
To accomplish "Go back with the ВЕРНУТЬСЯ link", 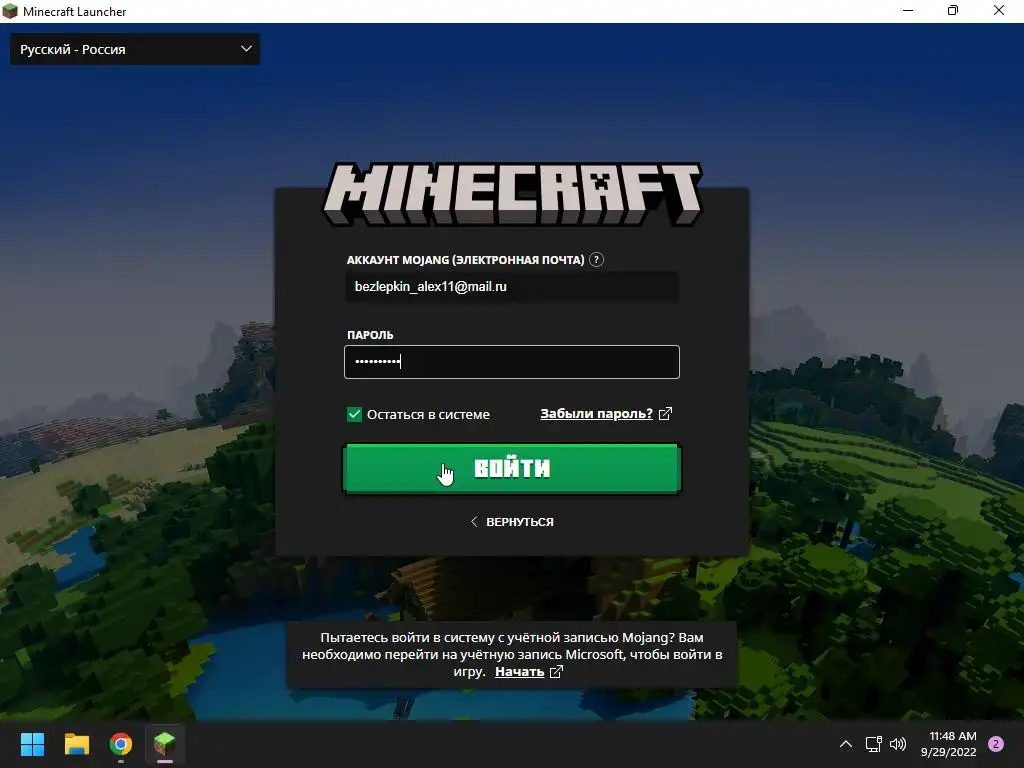I will pos(512,522).
